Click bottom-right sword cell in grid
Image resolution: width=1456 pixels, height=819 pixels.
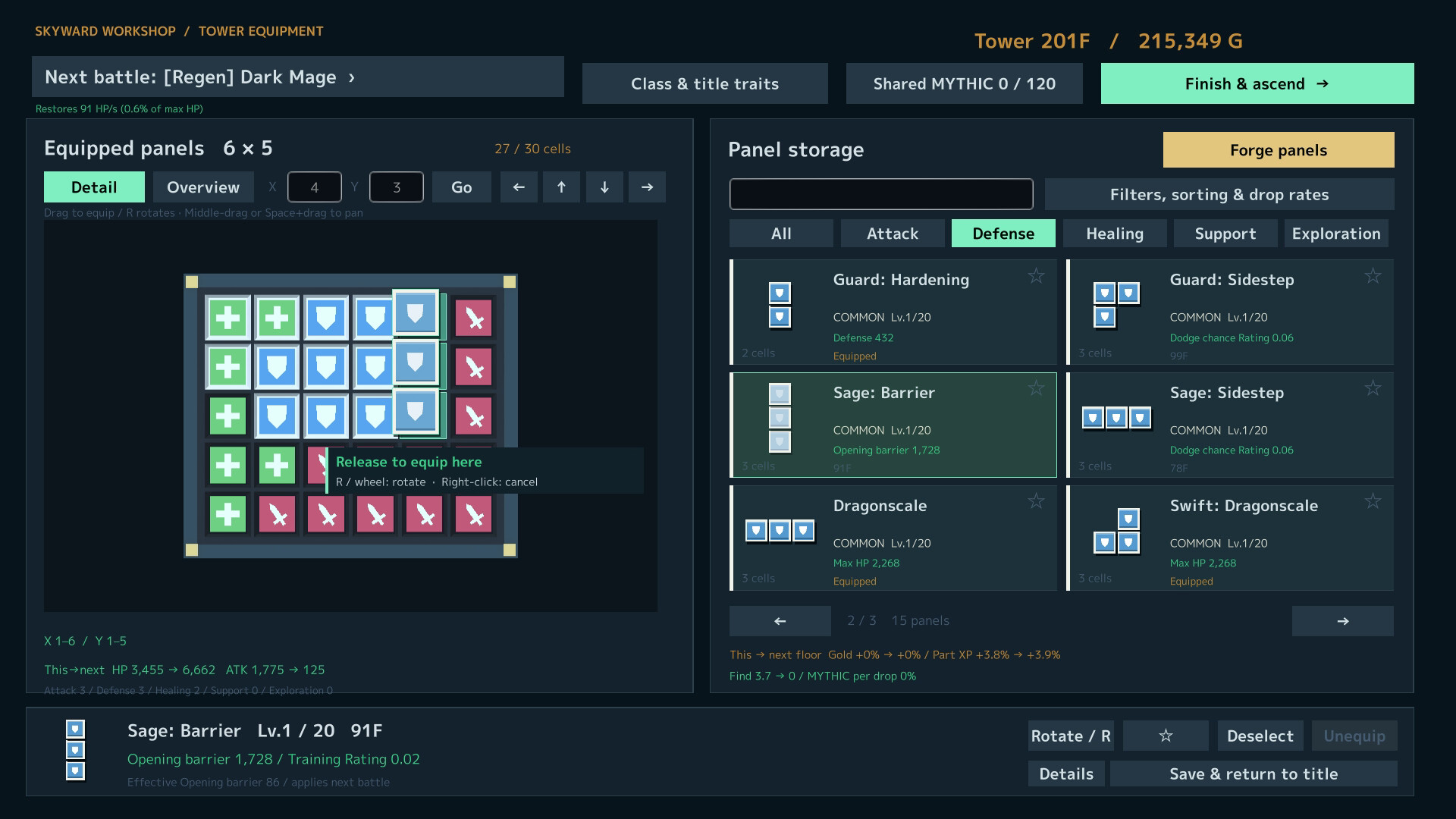(474, 514)
